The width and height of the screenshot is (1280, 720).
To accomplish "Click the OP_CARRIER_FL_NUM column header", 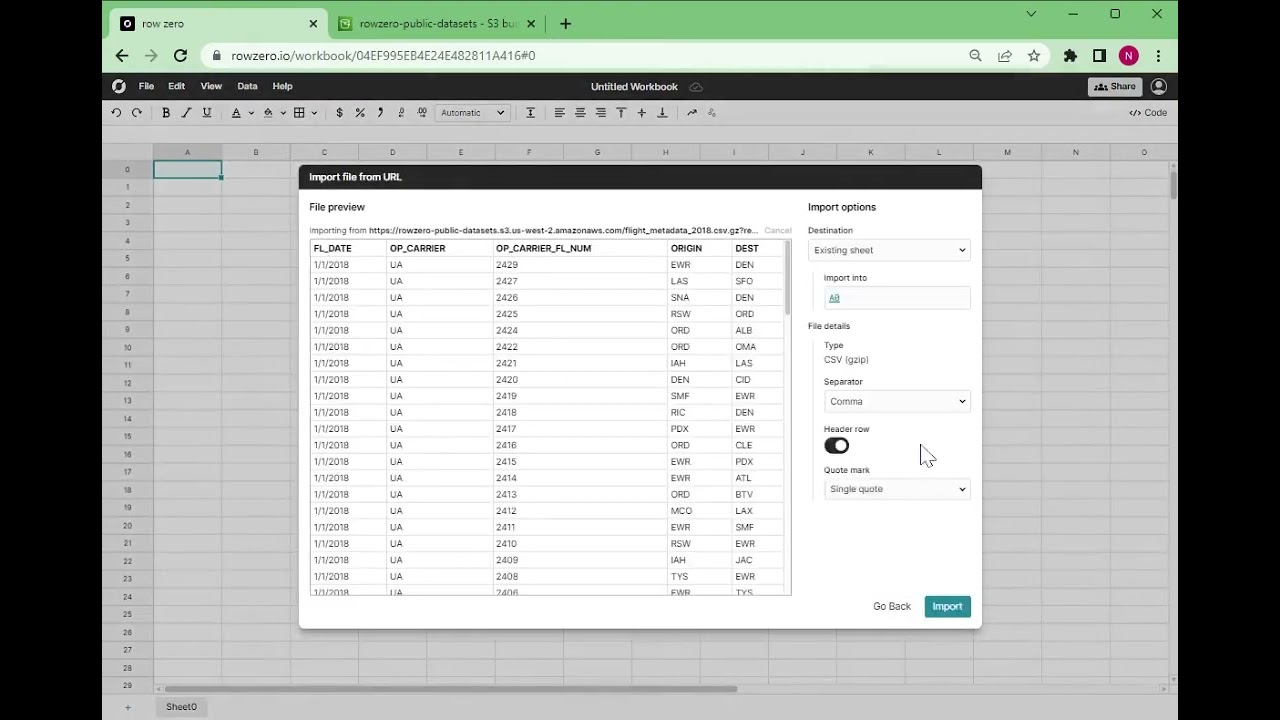I will [x=542, y=248].
